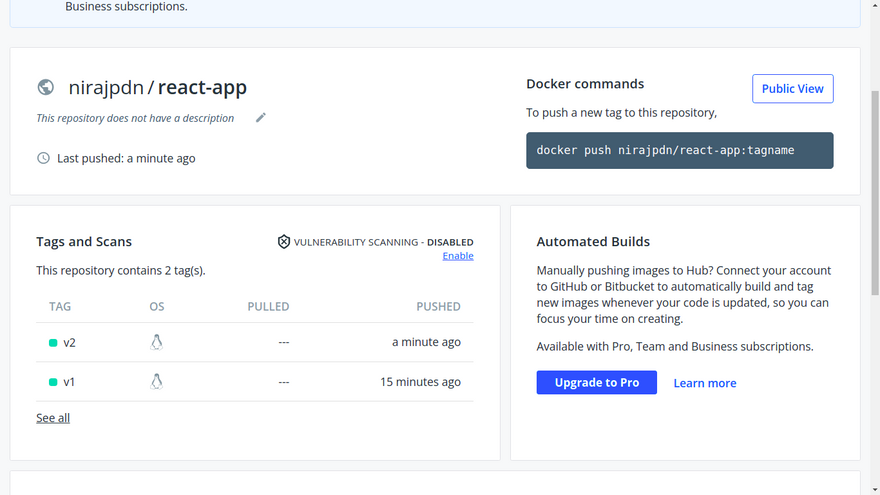The width and height of the screenshot is (880, 495).
Task: Enable vulnerability scanning via the Enable link
Action: pos(458,256)
